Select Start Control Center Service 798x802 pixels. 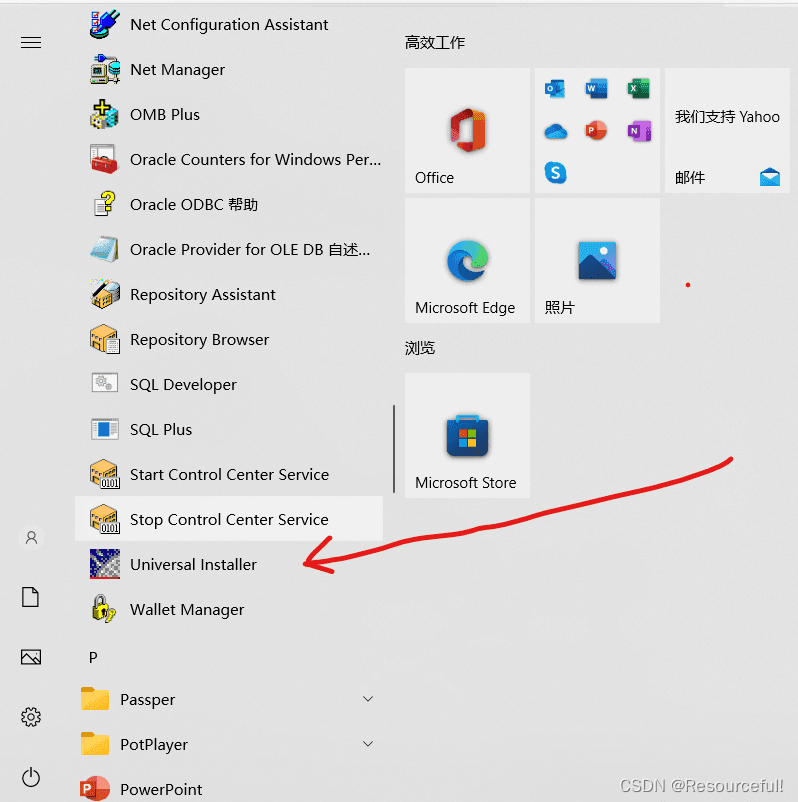coord(229,475)
